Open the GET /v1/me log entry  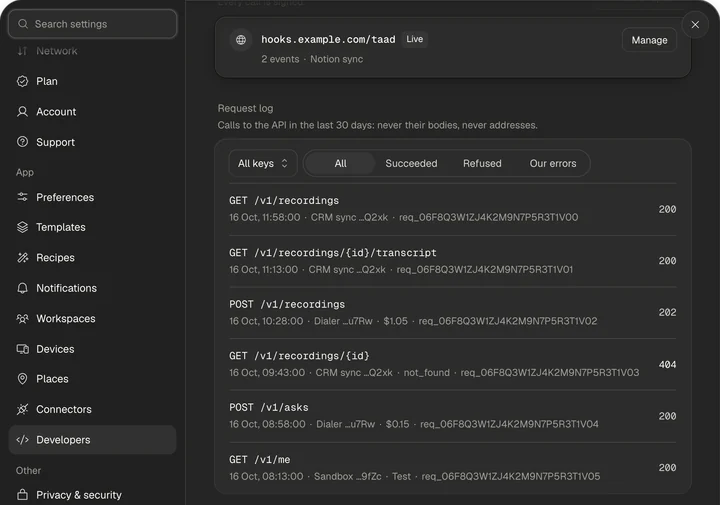pos(452,467)
